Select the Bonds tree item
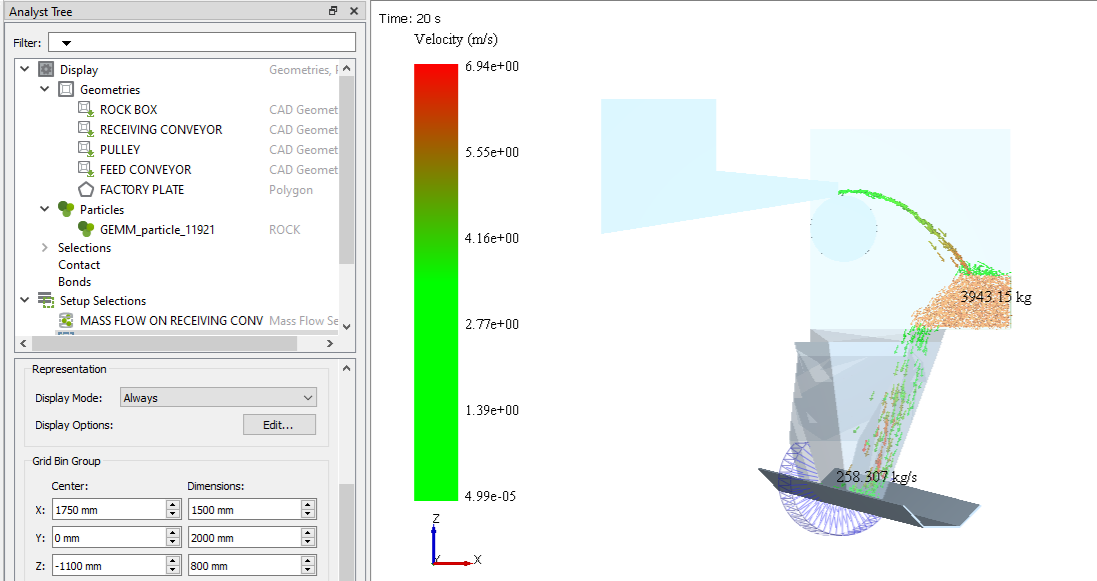1097x581 pixels. [74, 282]
